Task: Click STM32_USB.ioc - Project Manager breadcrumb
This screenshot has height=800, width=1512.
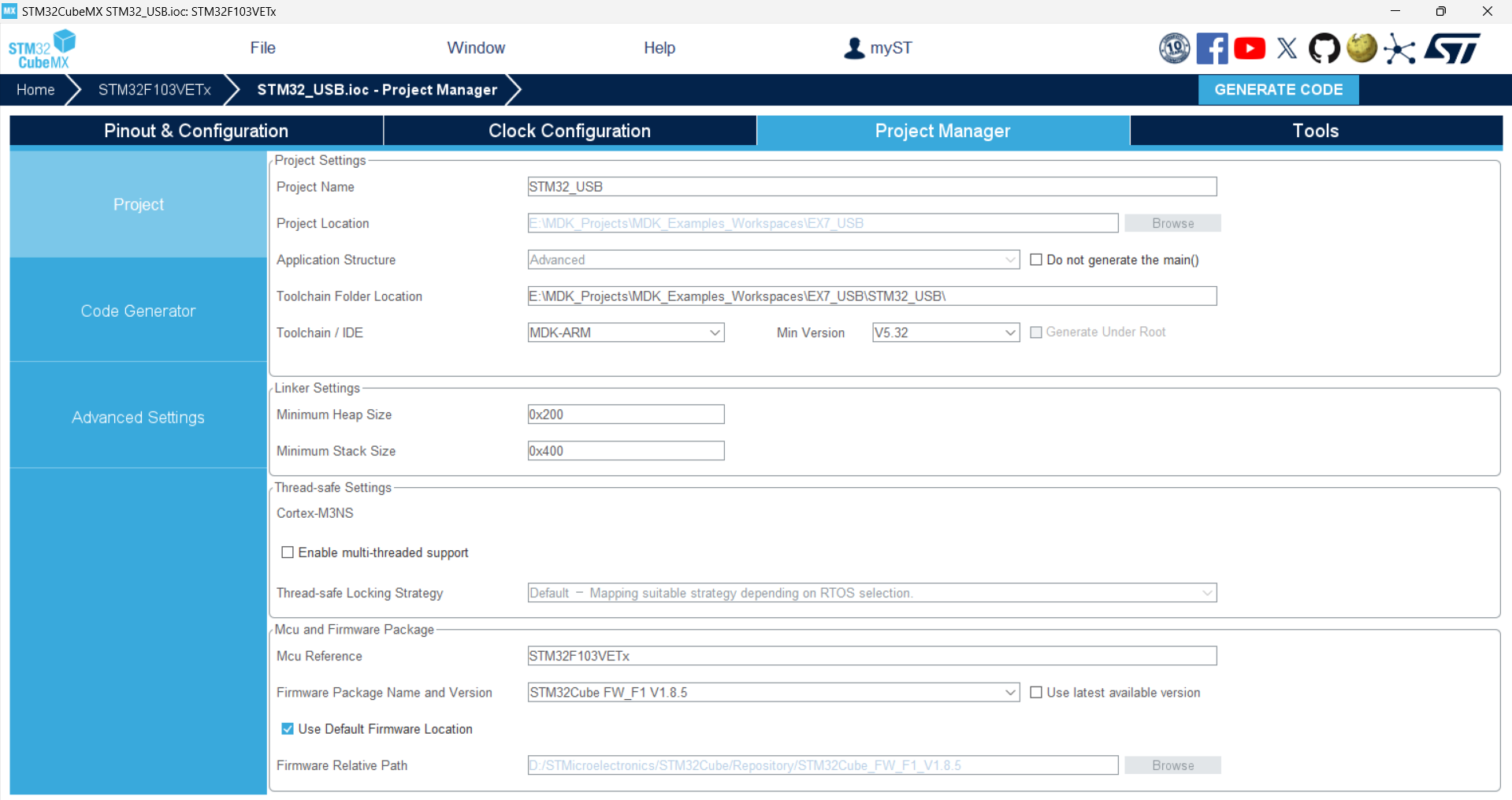Action: [377, 90]
